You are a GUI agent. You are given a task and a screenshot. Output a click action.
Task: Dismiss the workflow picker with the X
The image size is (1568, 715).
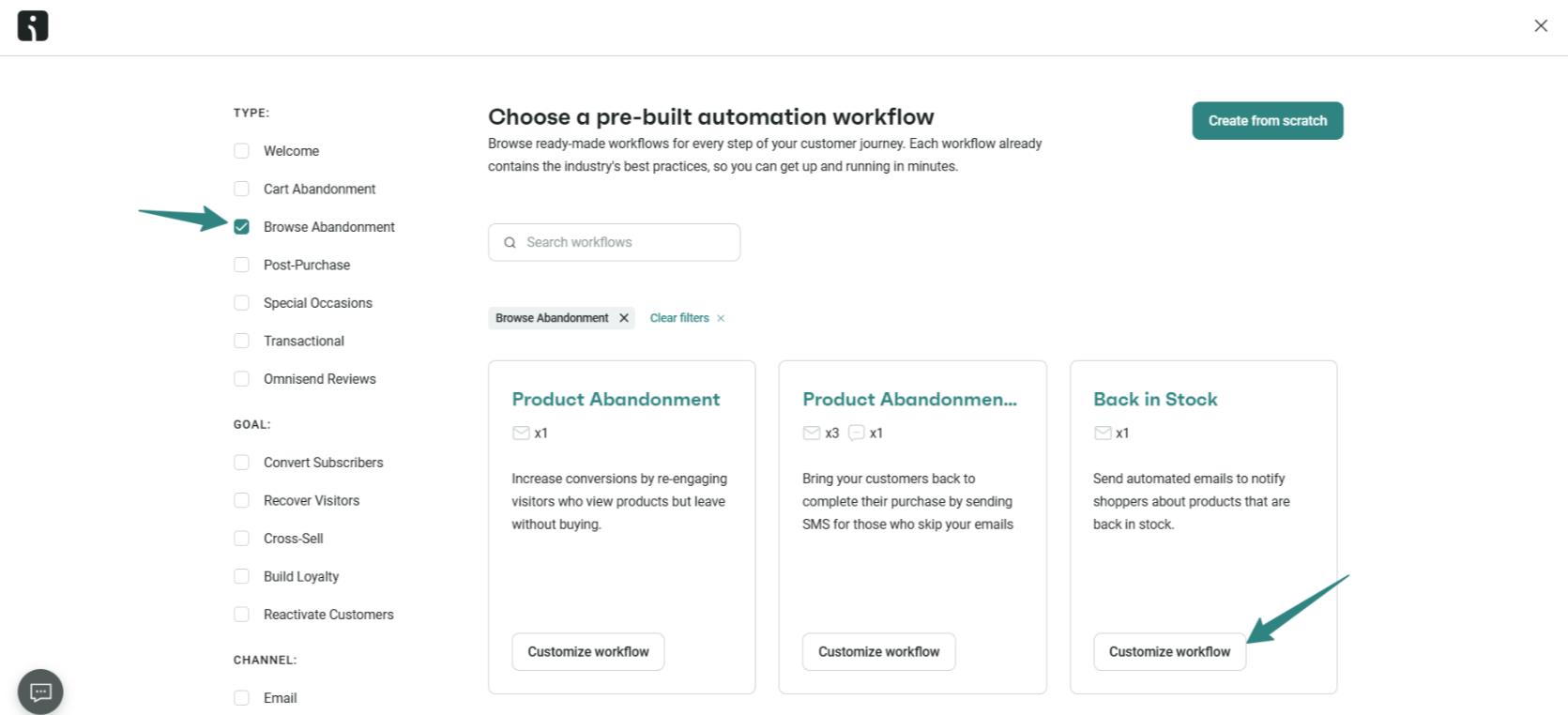click(1540, 25)
